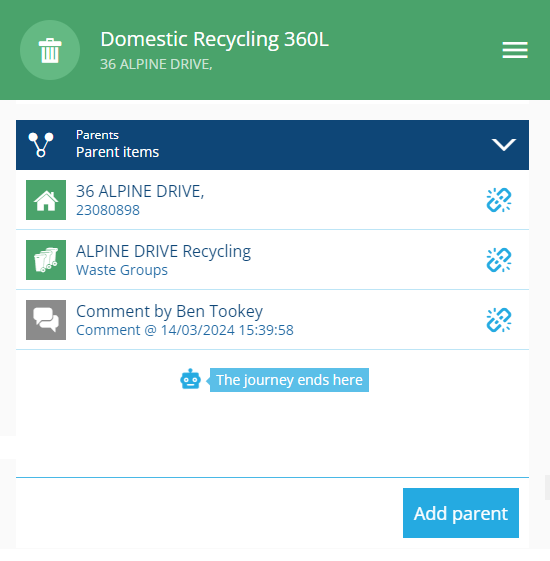Screen dimensions: 550x561
Task: Click The journey ends here label
Action: click(x=289, y=380)
